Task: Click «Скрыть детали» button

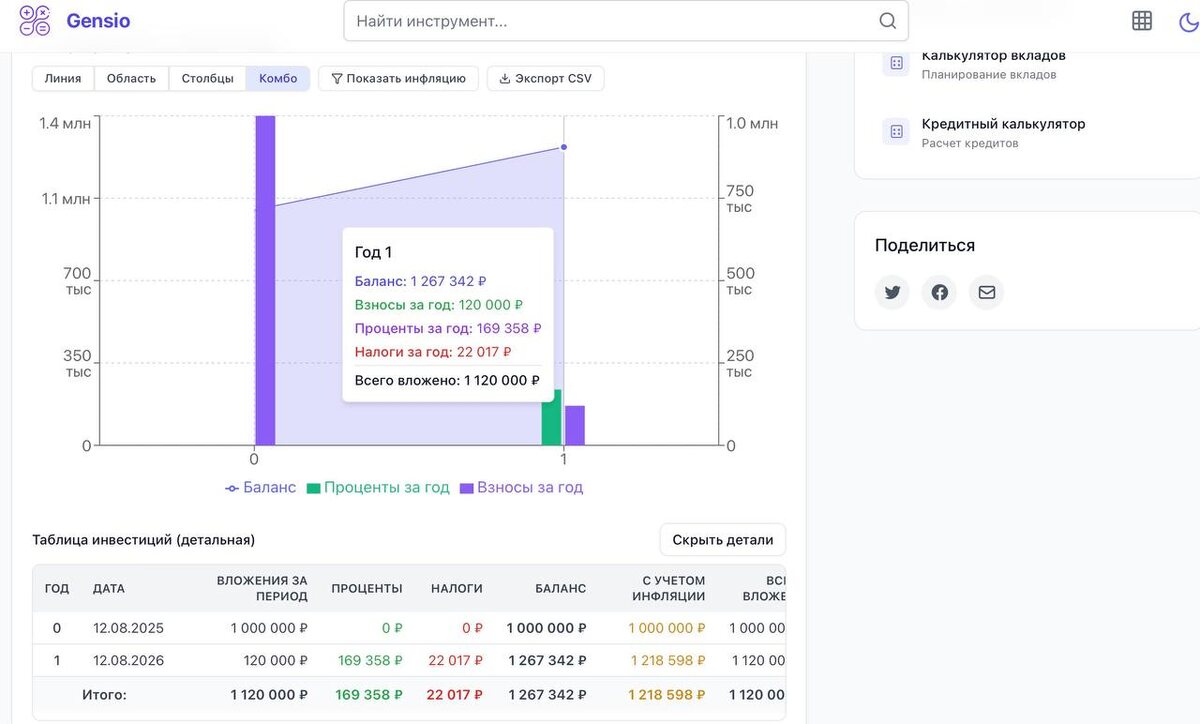Action: 722,540
